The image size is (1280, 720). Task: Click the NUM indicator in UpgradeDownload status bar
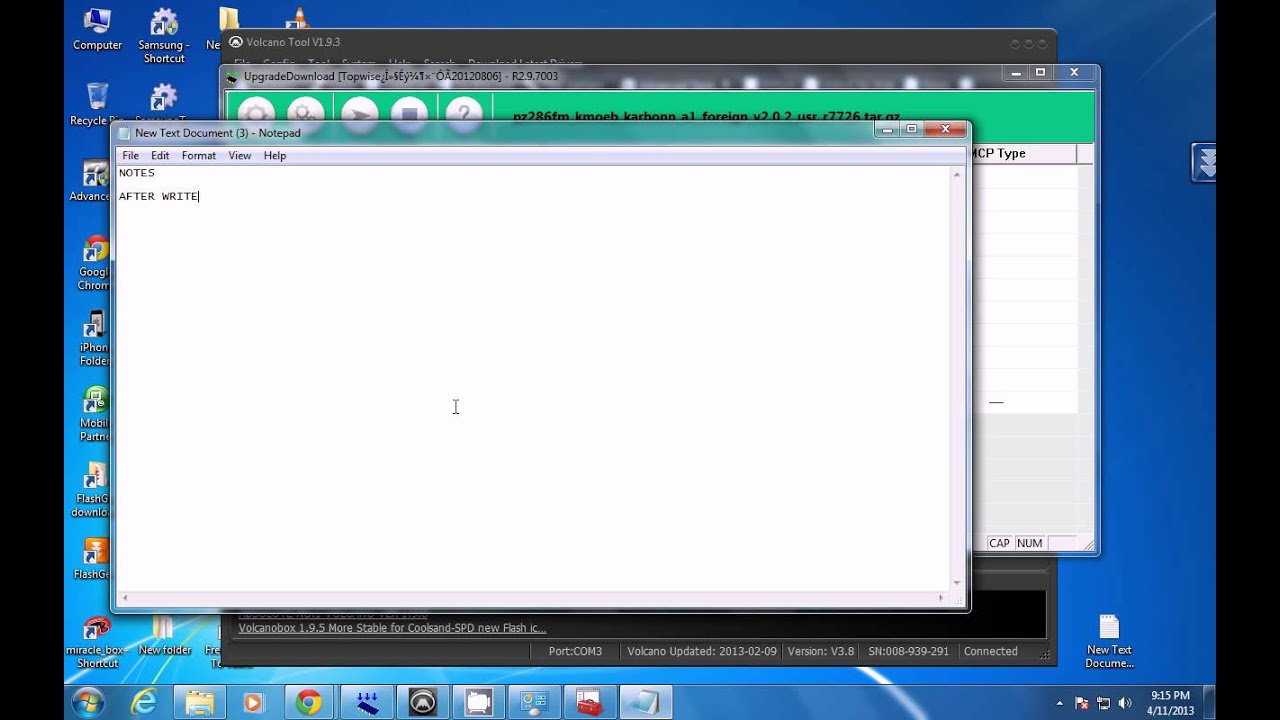tap(1029, 543)
